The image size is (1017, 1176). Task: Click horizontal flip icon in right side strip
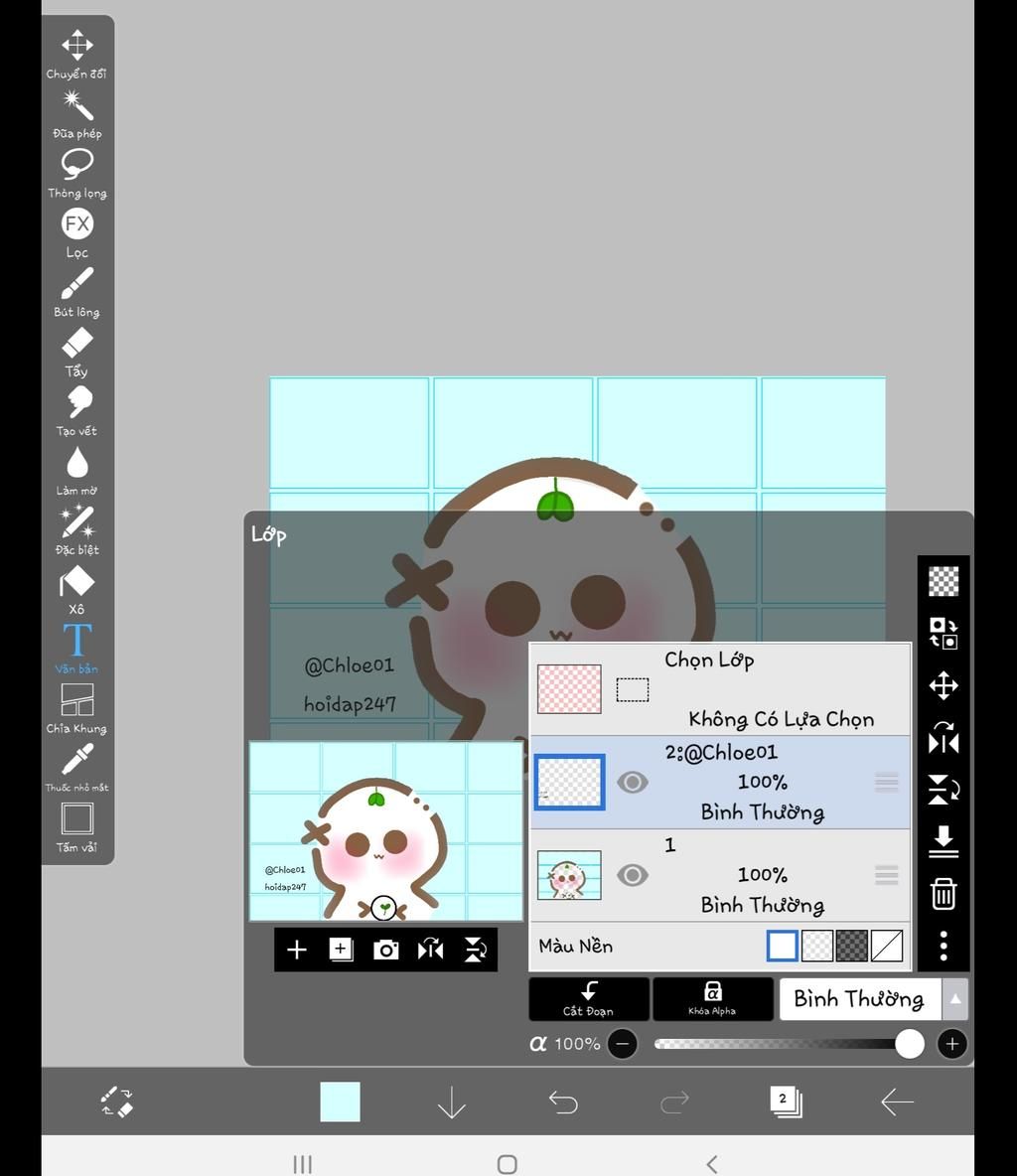944,738
